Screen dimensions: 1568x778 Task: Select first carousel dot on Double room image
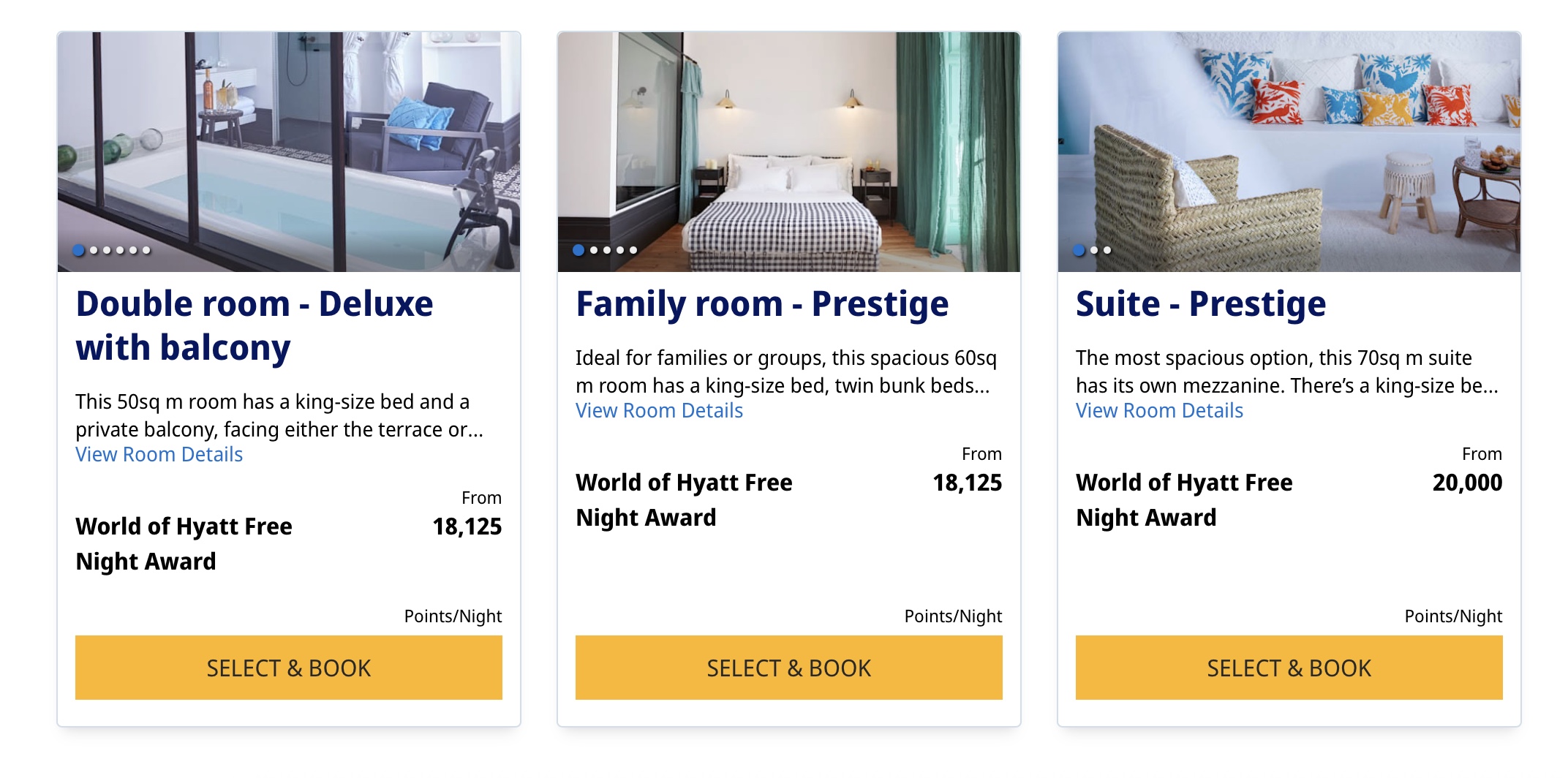point(78,250)
